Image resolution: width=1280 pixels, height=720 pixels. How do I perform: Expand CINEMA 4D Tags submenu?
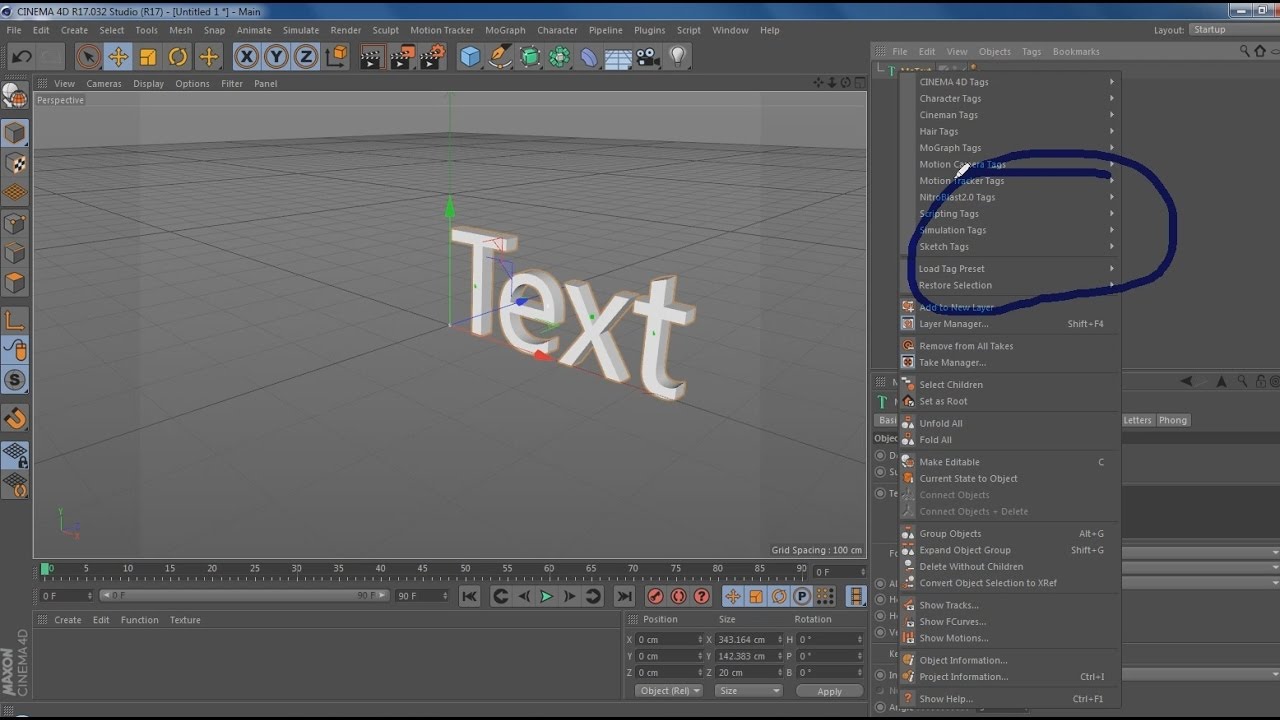[x=1011, y=82]
